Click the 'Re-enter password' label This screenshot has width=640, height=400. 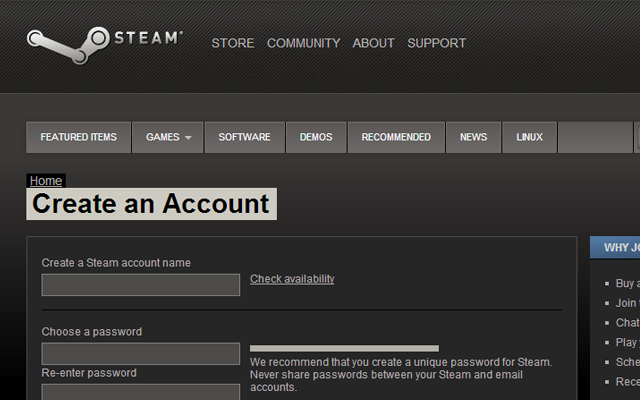(89, 373)
